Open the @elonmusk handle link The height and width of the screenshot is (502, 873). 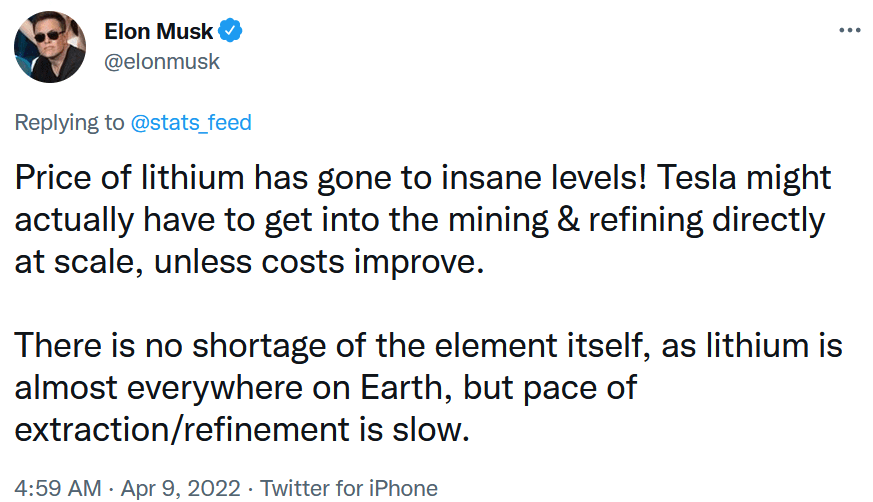coord(162,62)
